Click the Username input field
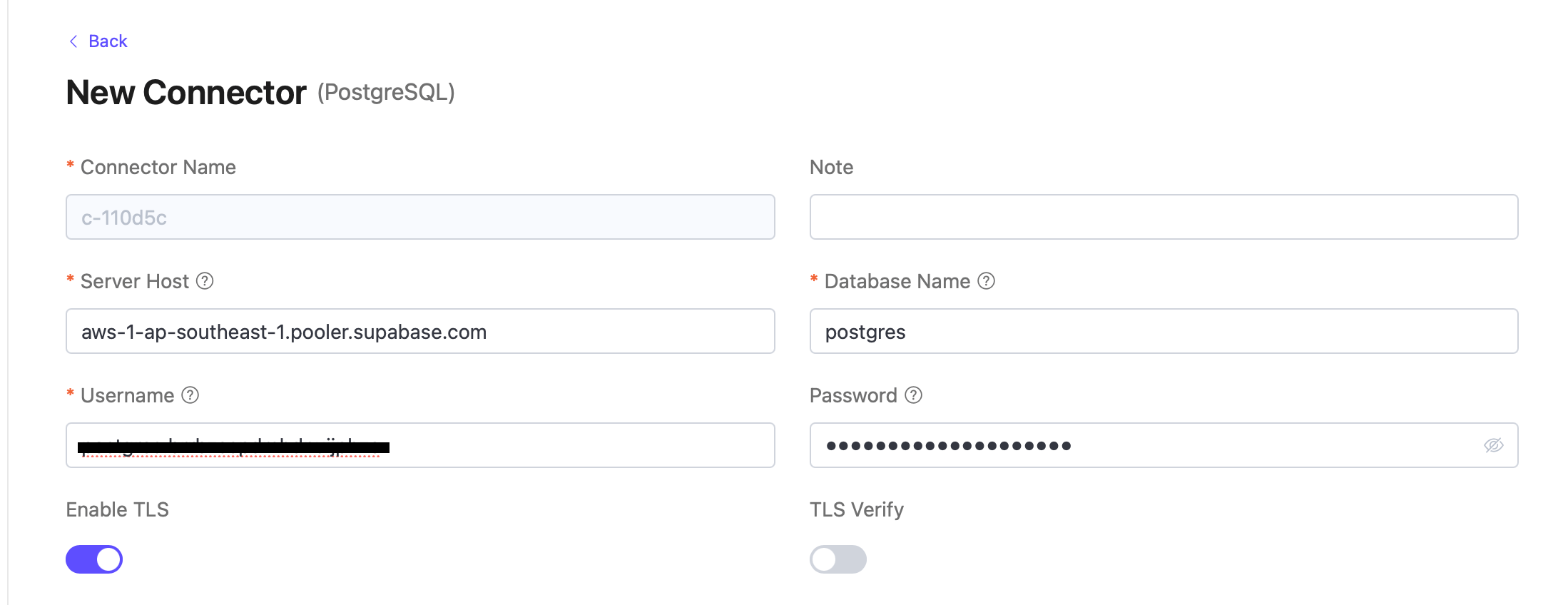This screenshot has height=605, width=1568. coord(571,445)
